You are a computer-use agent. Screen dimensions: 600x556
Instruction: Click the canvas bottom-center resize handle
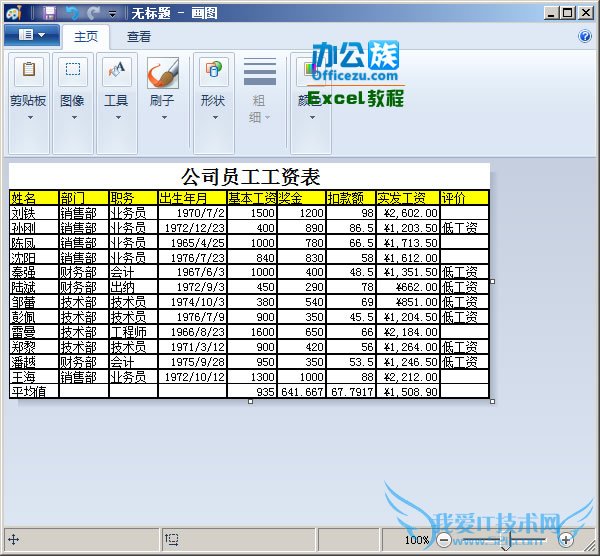pos(250,401)
